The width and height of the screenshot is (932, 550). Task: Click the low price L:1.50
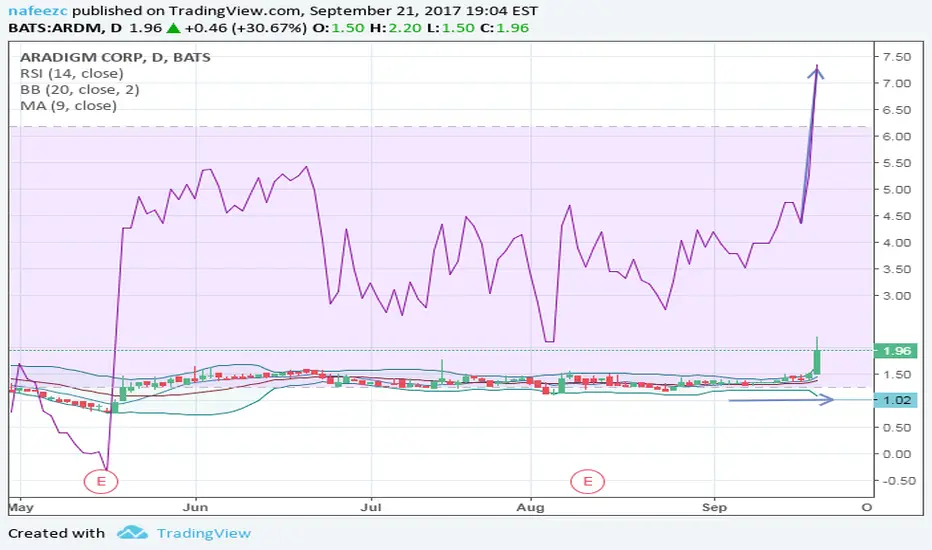(x=450, y=28)
